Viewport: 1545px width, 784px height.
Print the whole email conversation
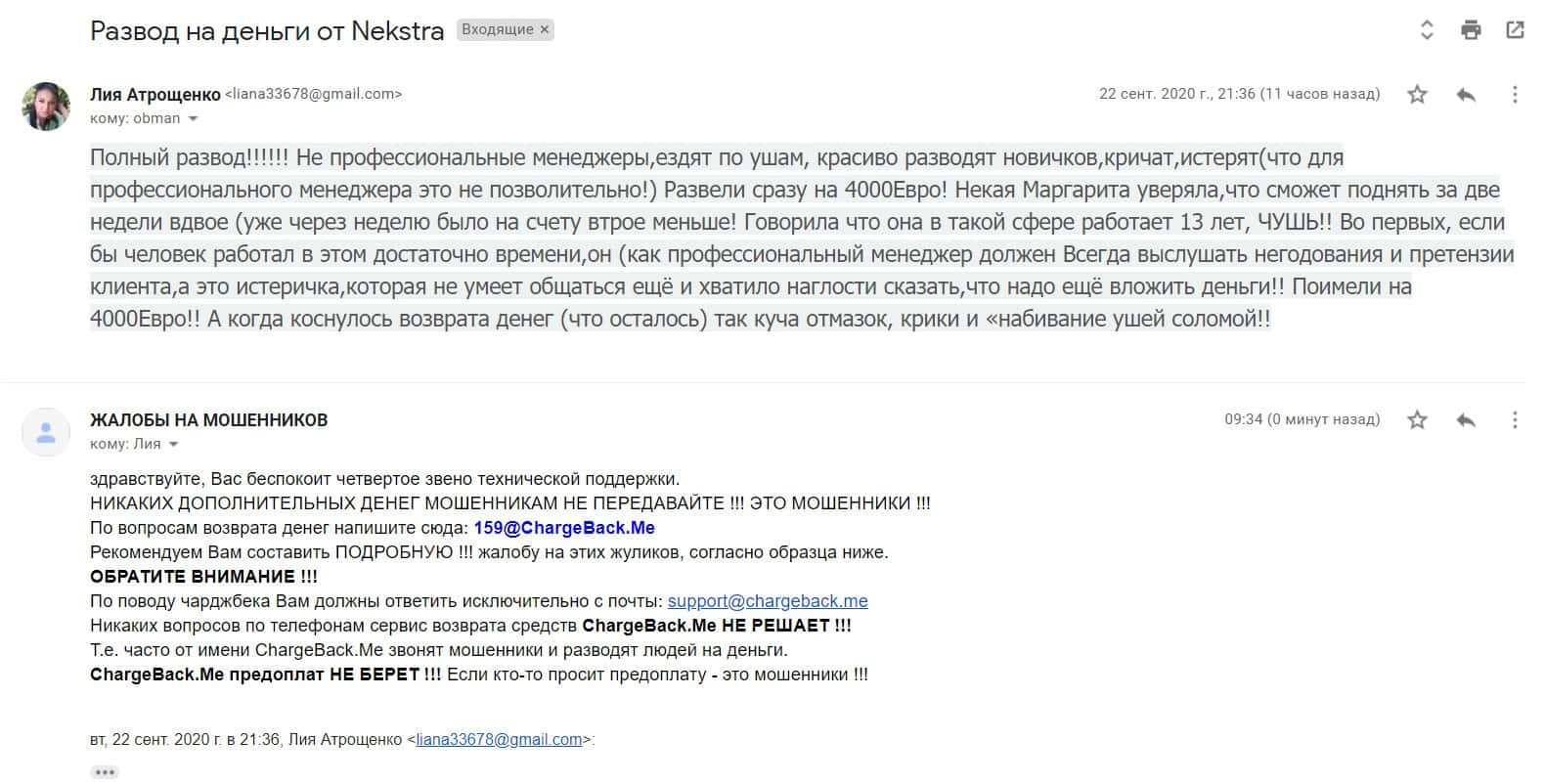point(1471,30)
